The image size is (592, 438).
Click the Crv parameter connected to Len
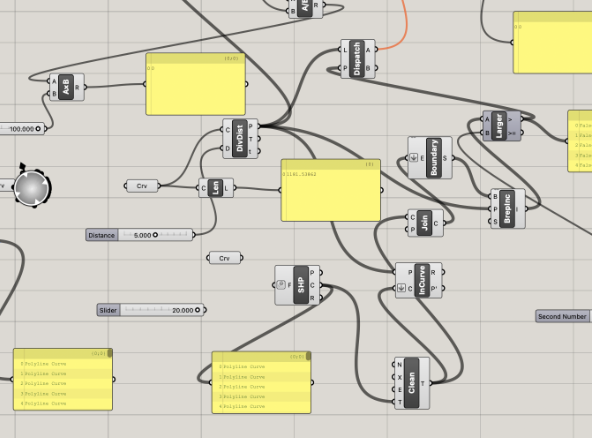tap(142, 186)
